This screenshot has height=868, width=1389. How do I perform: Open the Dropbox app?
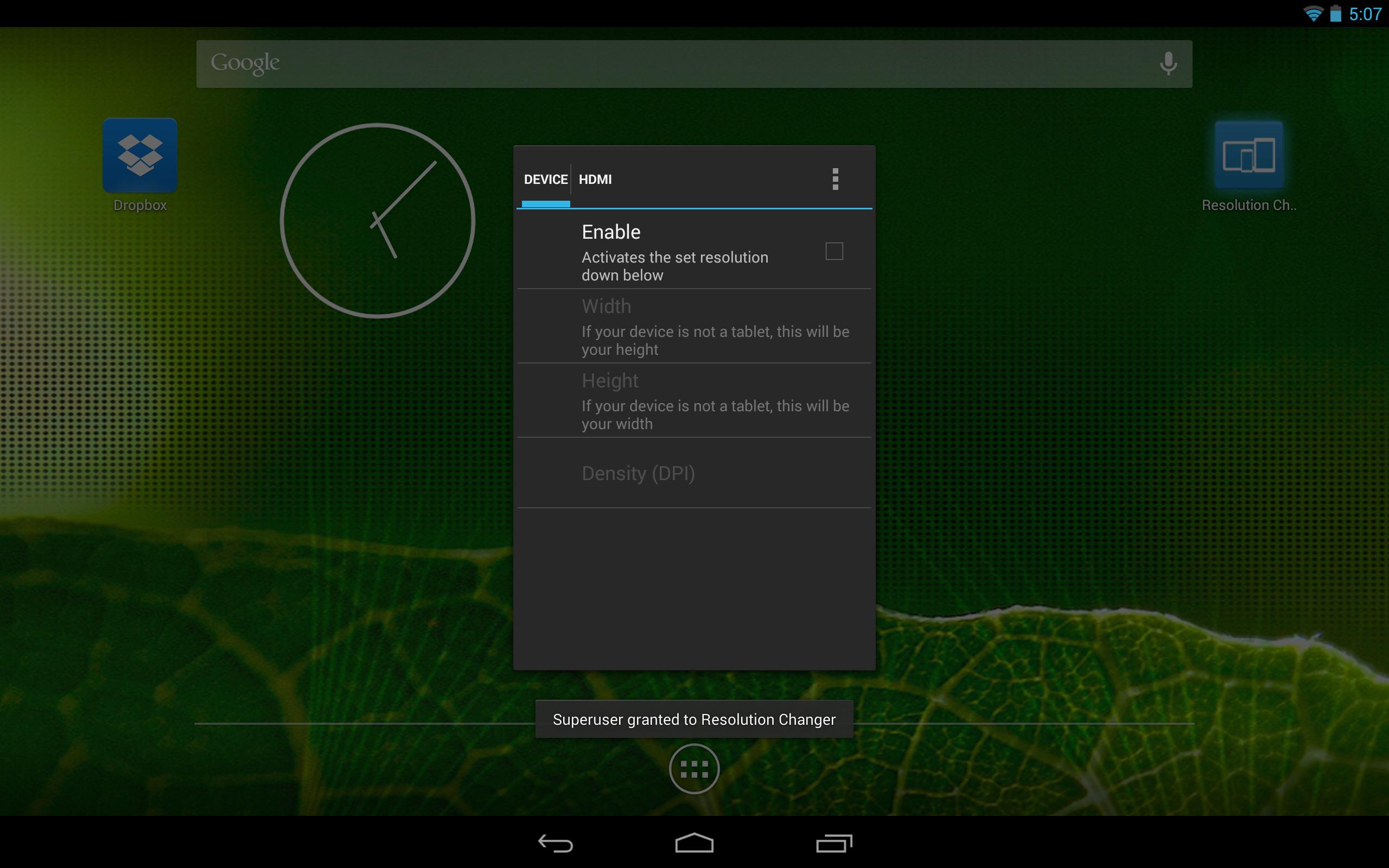(139, 155)
